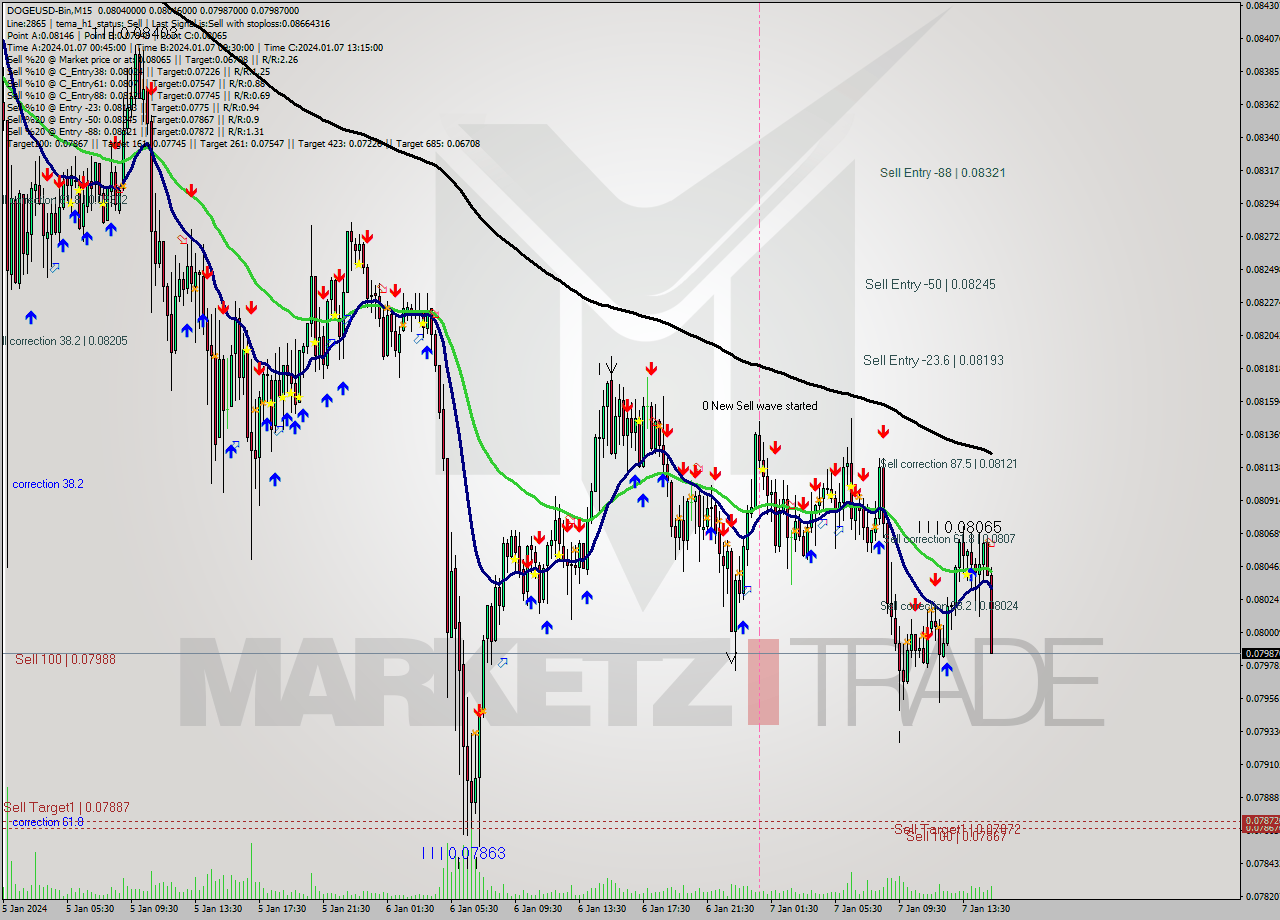Click the blue 'correction 38.2' label

click(x=48, y=484)
